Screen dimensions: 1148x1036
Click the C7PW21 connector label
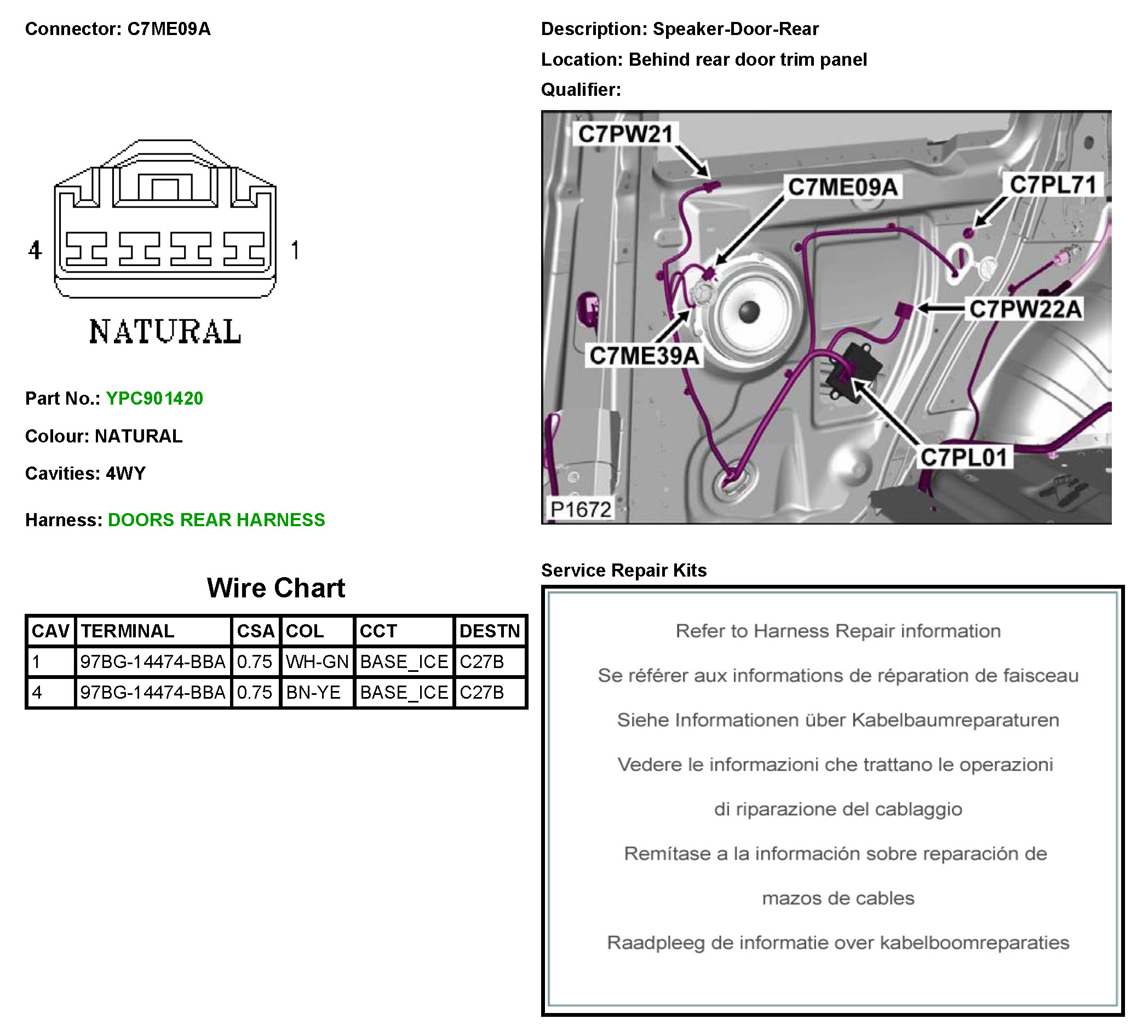point(625,134)
